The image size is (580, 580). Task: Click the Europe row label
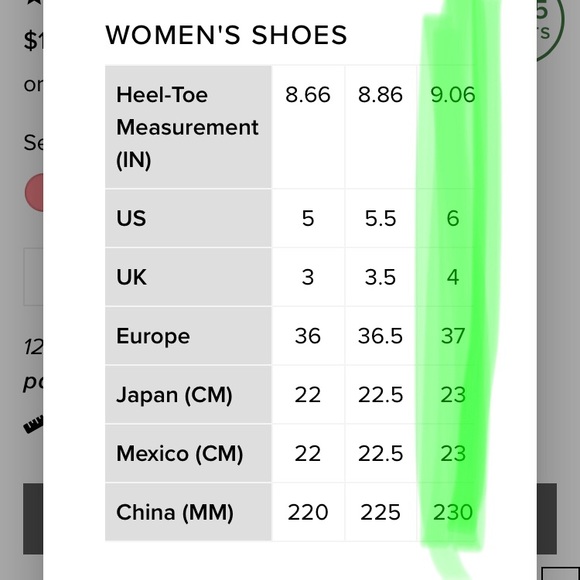click(x=153, y=336)
